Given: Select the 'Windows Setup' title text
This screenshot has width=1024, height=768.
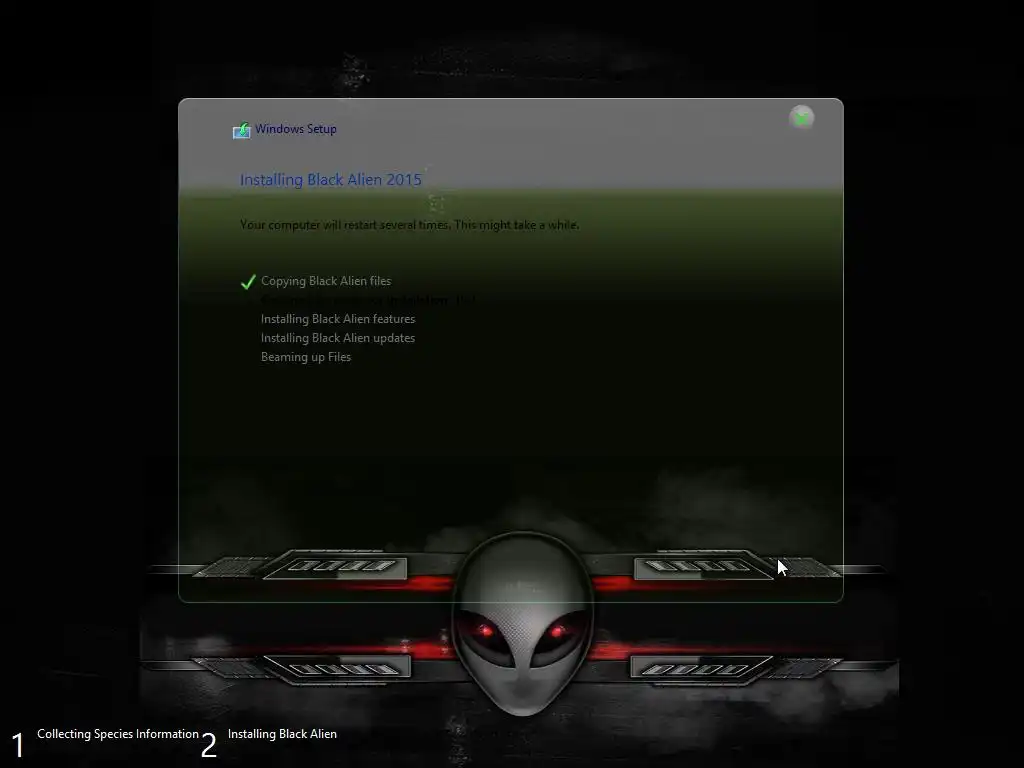Looking at the screenshot, I should [x=296, y=129].
